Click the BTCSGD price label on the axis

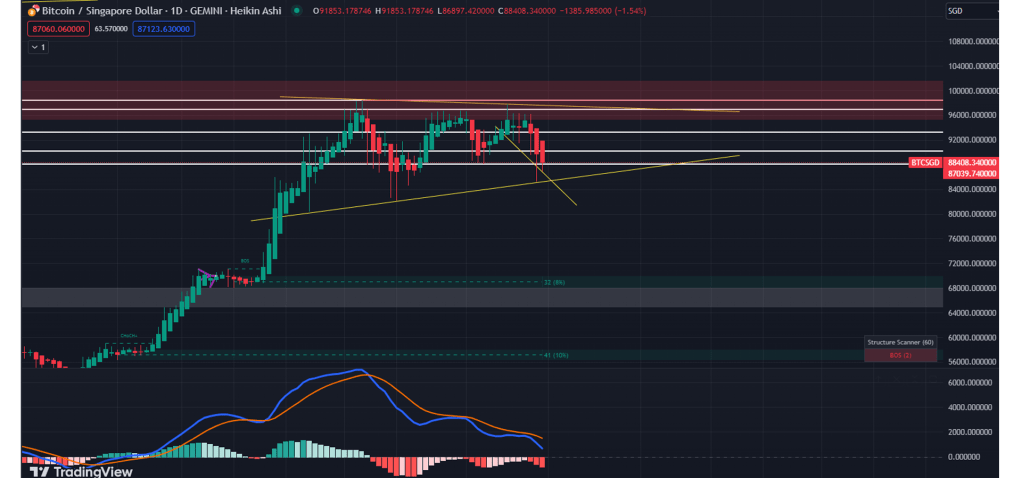tap(923, 162)
